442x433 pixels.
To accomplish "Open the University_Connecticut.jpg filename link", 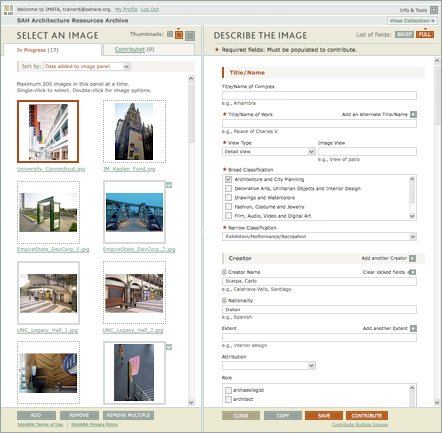I will 51,169.
